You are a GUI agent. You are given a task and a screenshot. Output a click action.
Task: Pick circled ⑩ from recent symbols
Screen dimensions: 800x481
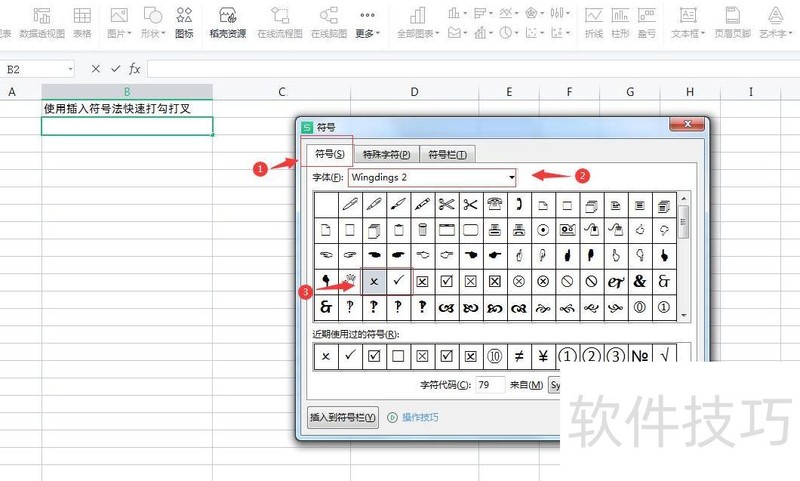click(494, 356)
